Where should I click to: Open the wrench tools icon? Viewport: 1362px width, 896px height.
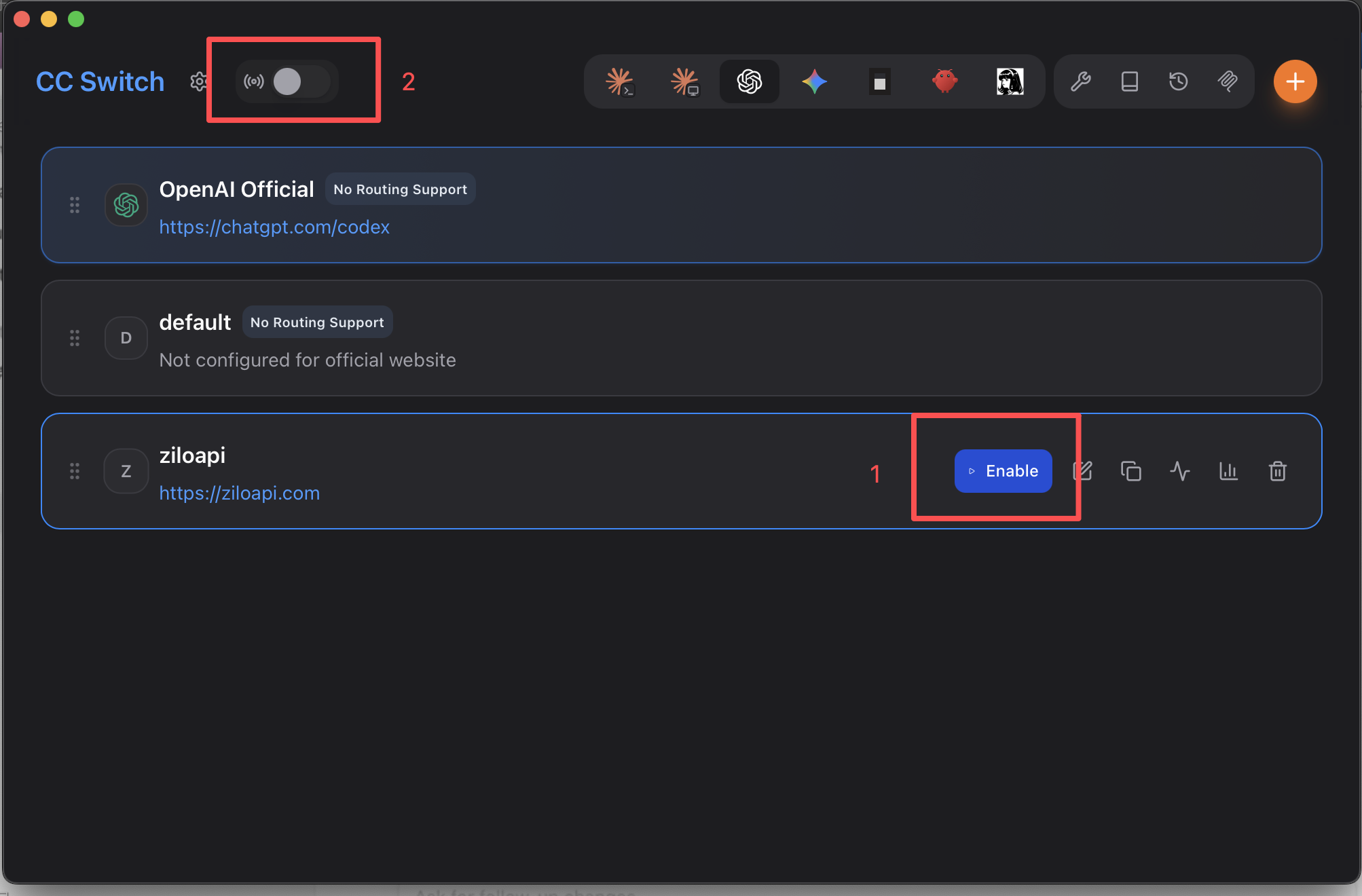coord(1081,81)
